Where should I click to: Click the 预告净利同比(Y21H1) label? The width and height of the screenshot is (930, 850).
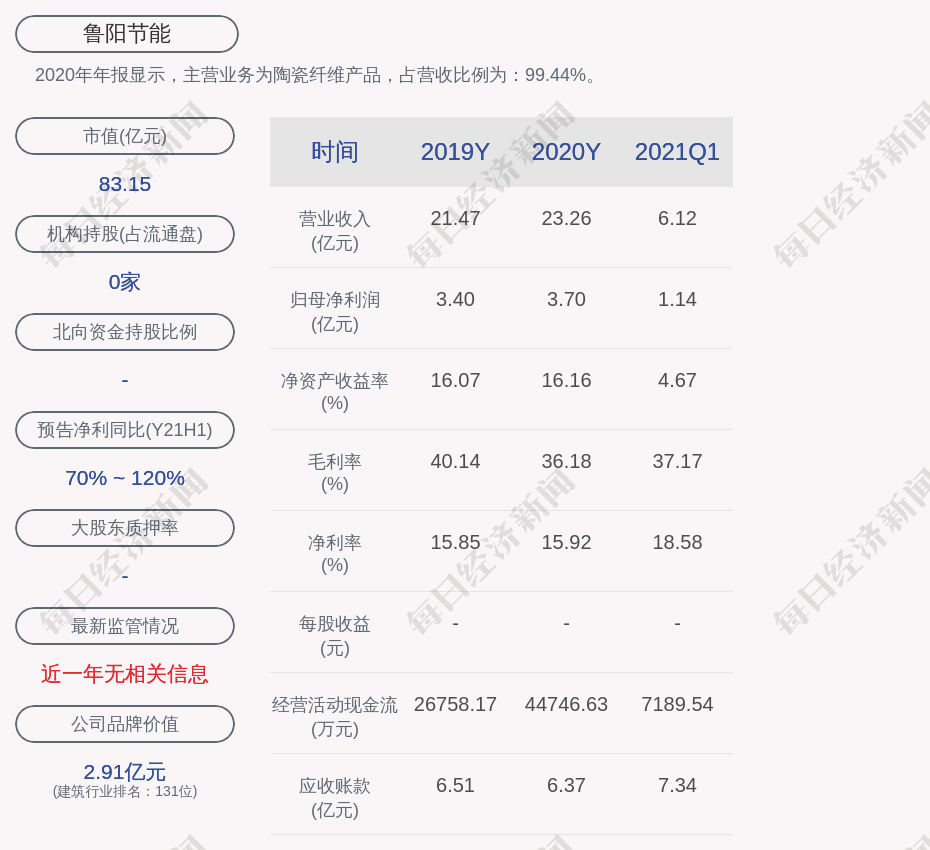click(x=125, y=430)
